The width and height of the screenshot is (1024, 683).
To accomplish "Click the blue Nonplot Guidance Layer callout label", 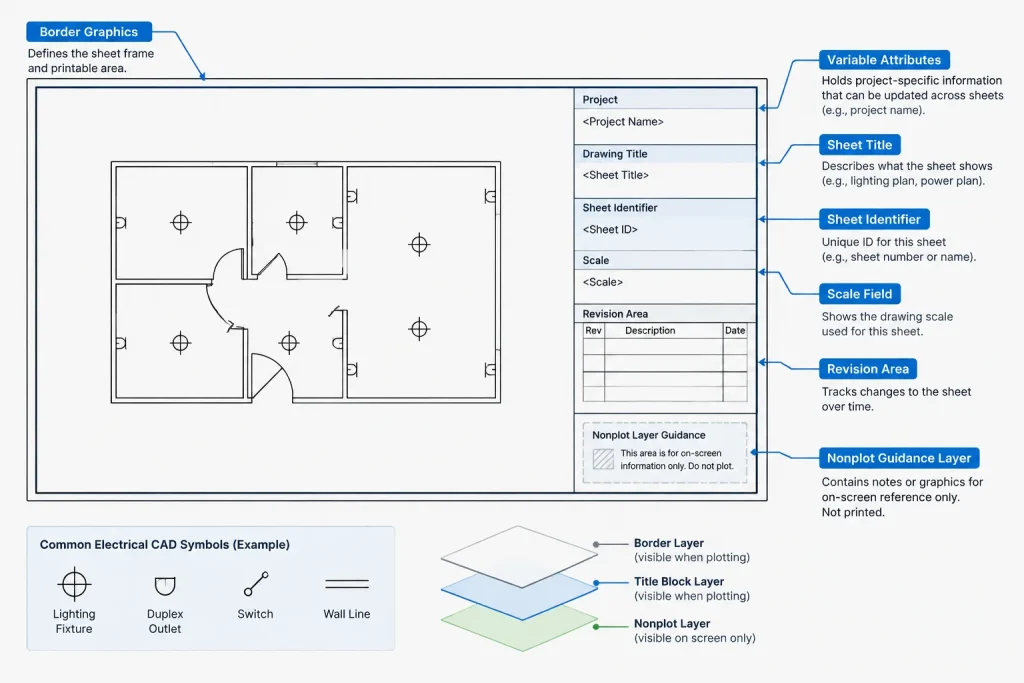I will 899,458.
